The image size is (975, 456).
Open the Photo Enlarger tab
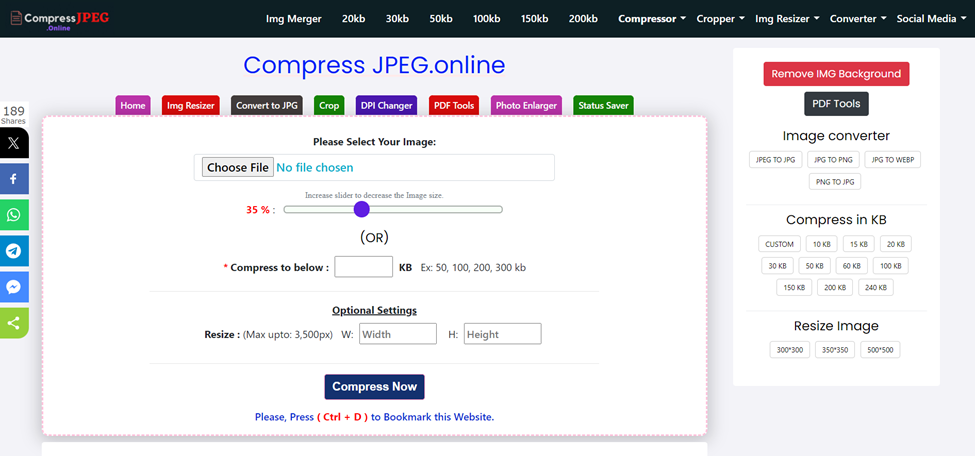pyautogui.click(x=526, y=106)
